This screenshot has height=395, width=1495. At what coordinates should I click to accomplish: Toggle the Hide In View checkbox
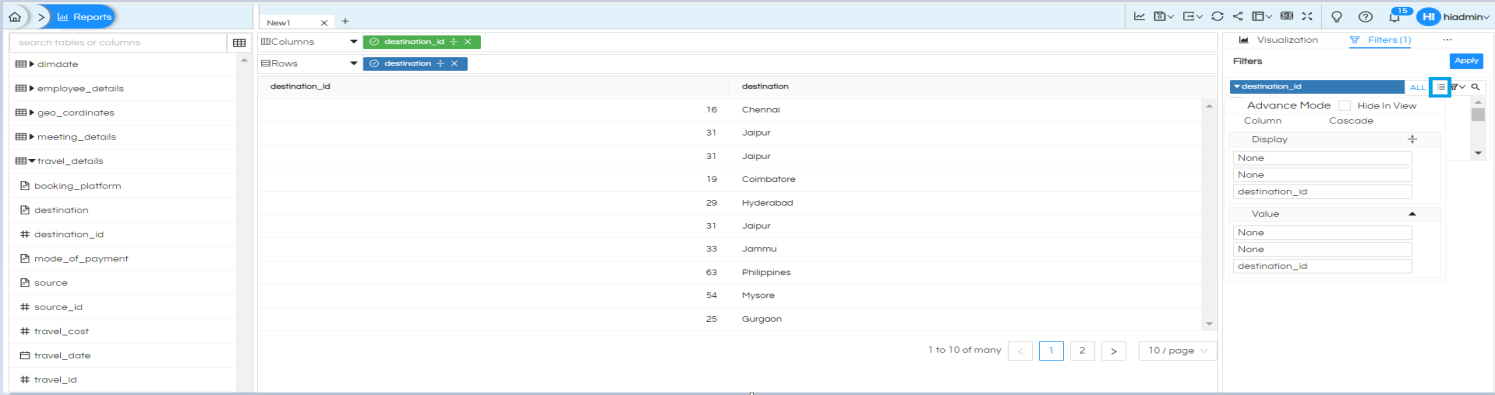pyautogui.click(x=1345, y=105)
